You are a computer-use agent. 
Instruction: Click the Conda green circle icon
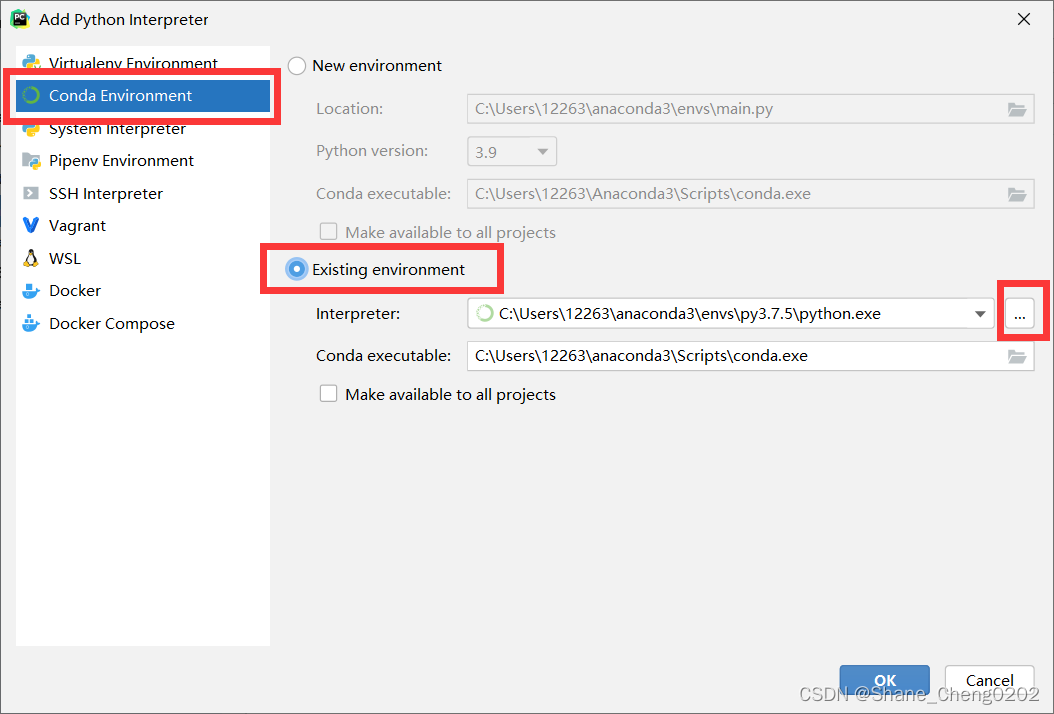pyautogui.click(x=31, y=95)
